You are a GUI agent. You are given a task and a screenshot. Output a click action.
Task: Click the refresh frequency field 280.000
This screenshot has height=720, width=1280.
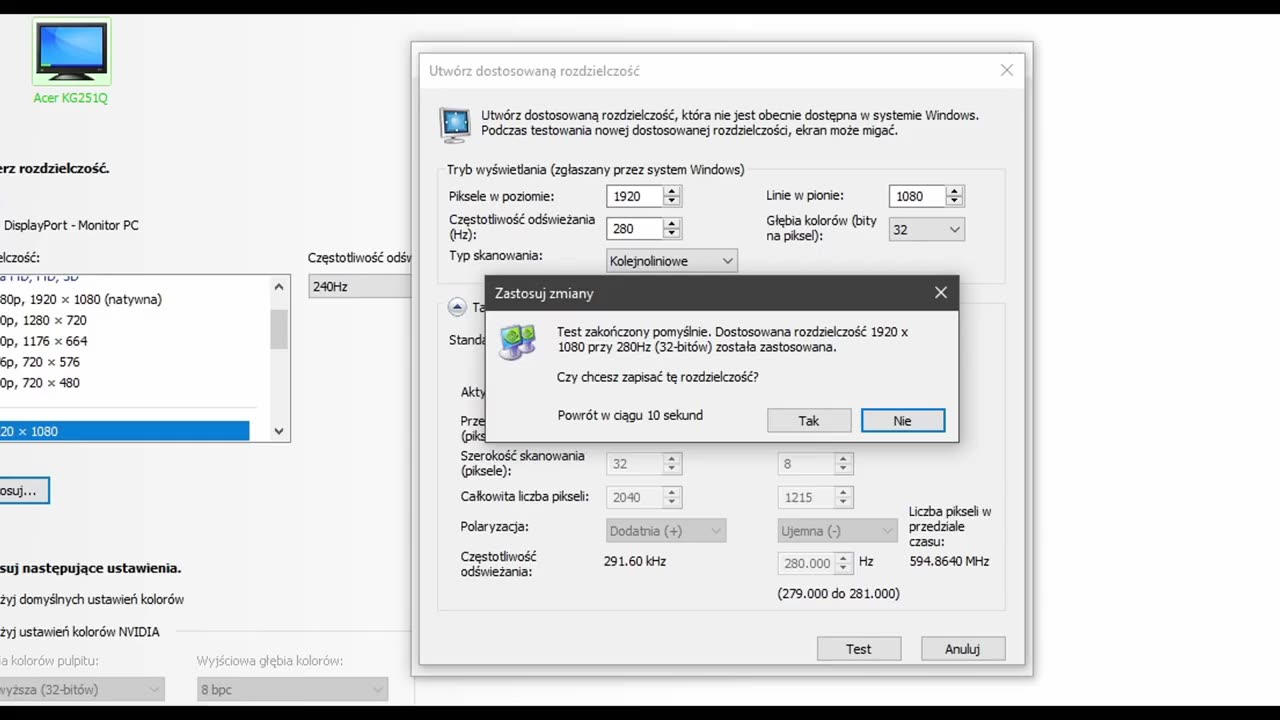click(x=806, y=563)
